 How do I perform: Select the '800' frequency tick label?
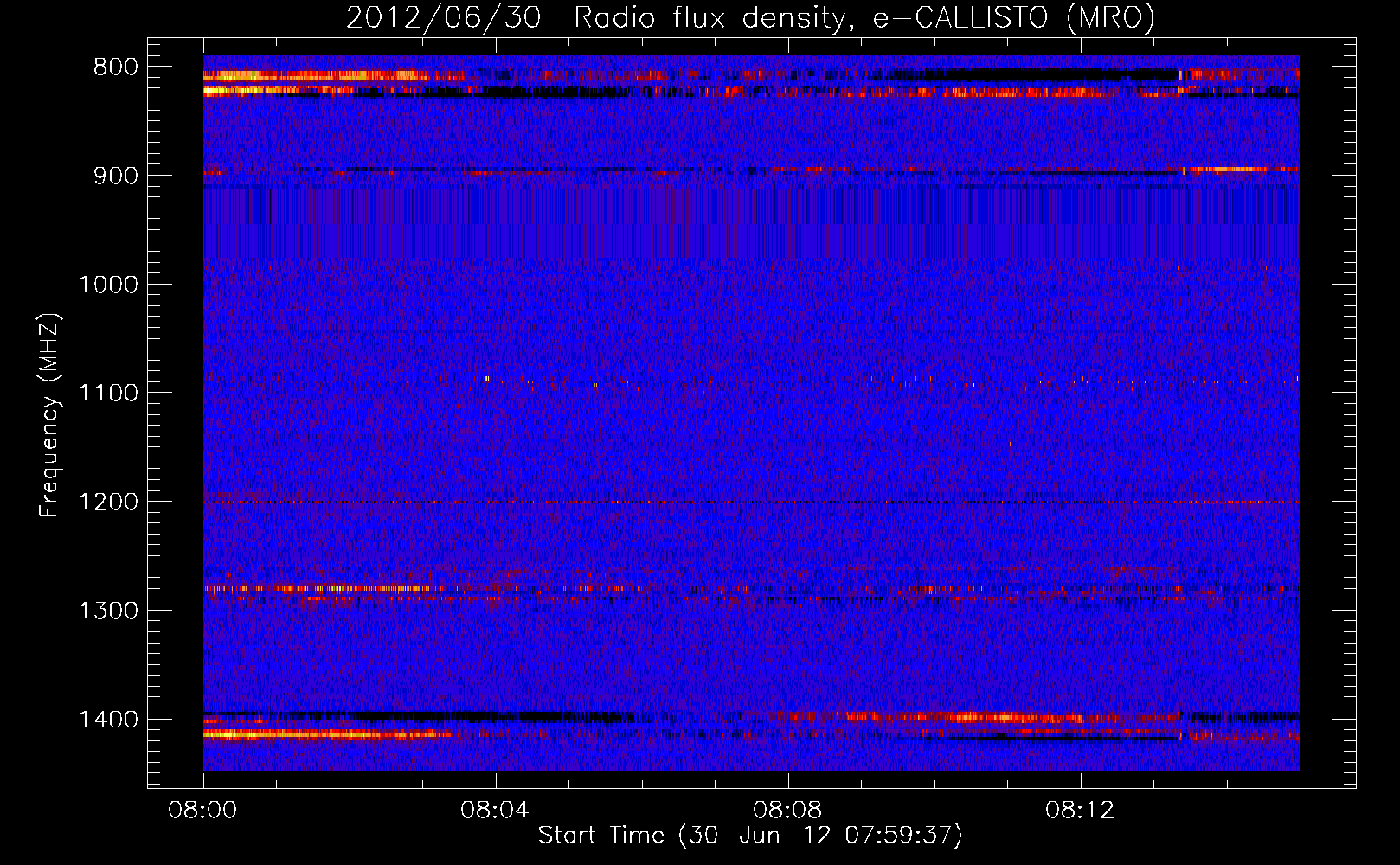click(x=115, y=67)
